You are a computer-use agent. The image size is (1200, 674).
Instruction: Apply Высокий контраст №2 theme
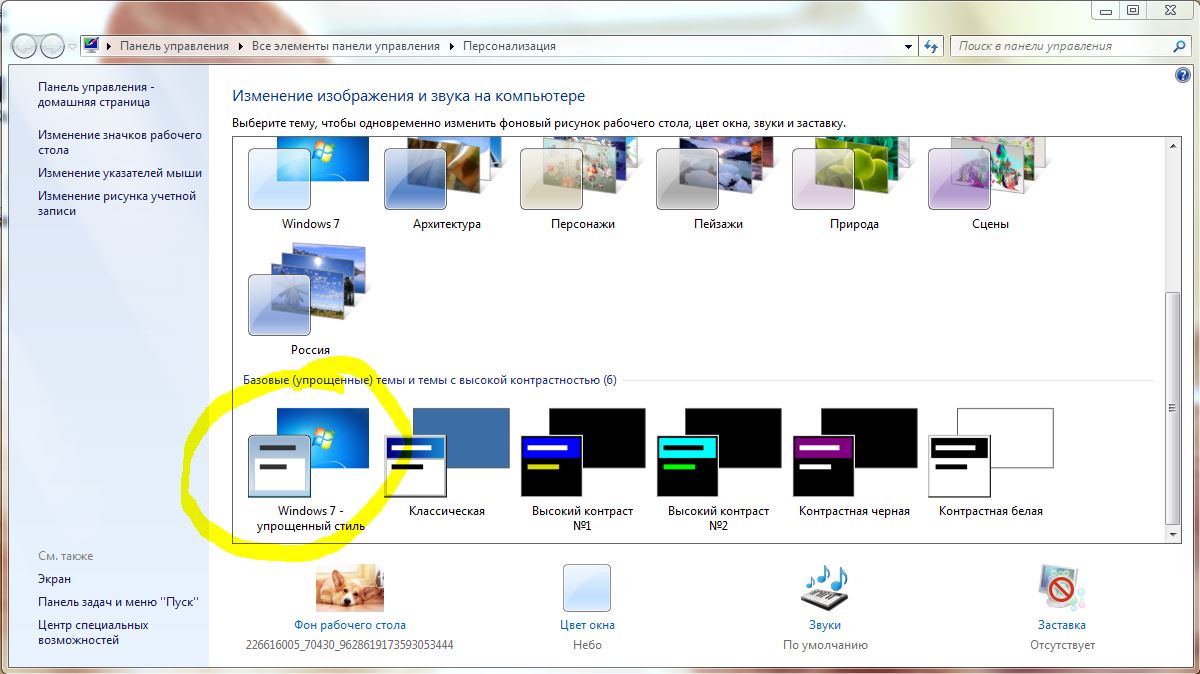coord(718,468)
